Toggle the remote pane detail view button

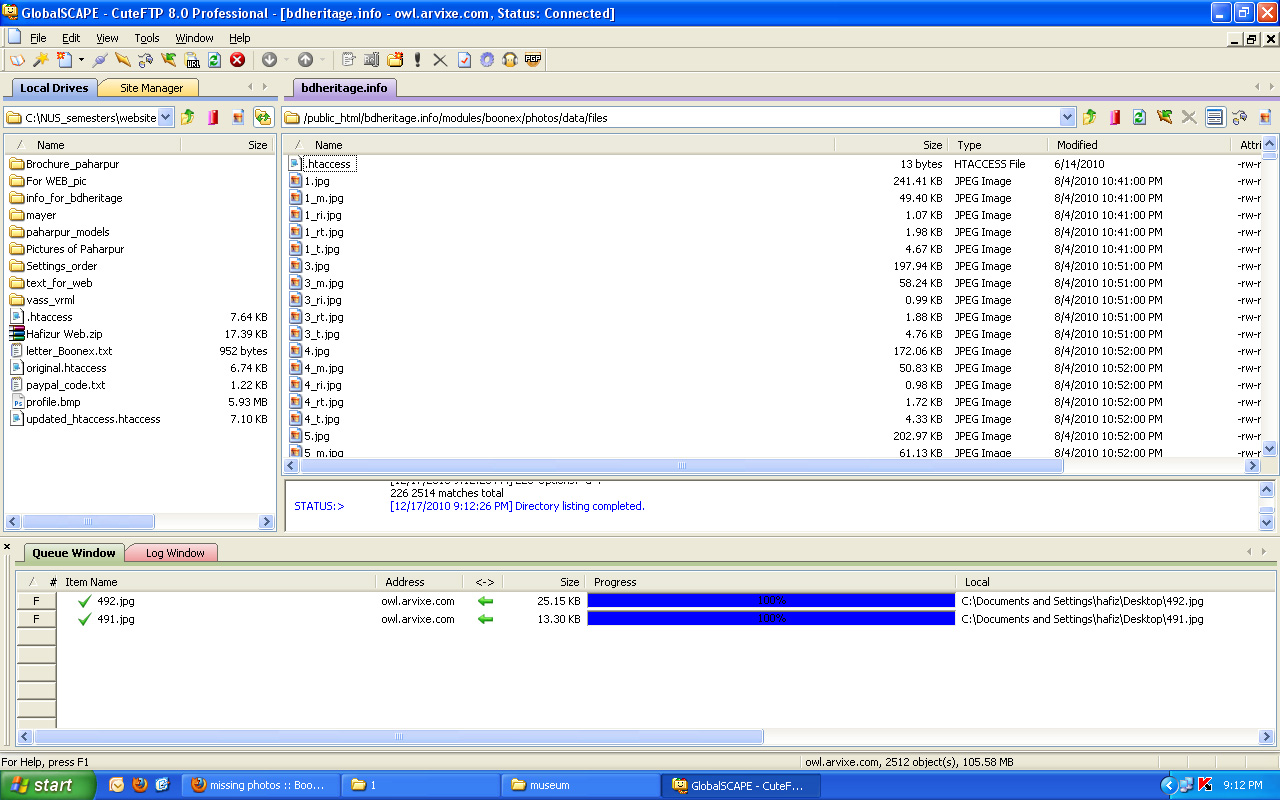coord(1214,117)
